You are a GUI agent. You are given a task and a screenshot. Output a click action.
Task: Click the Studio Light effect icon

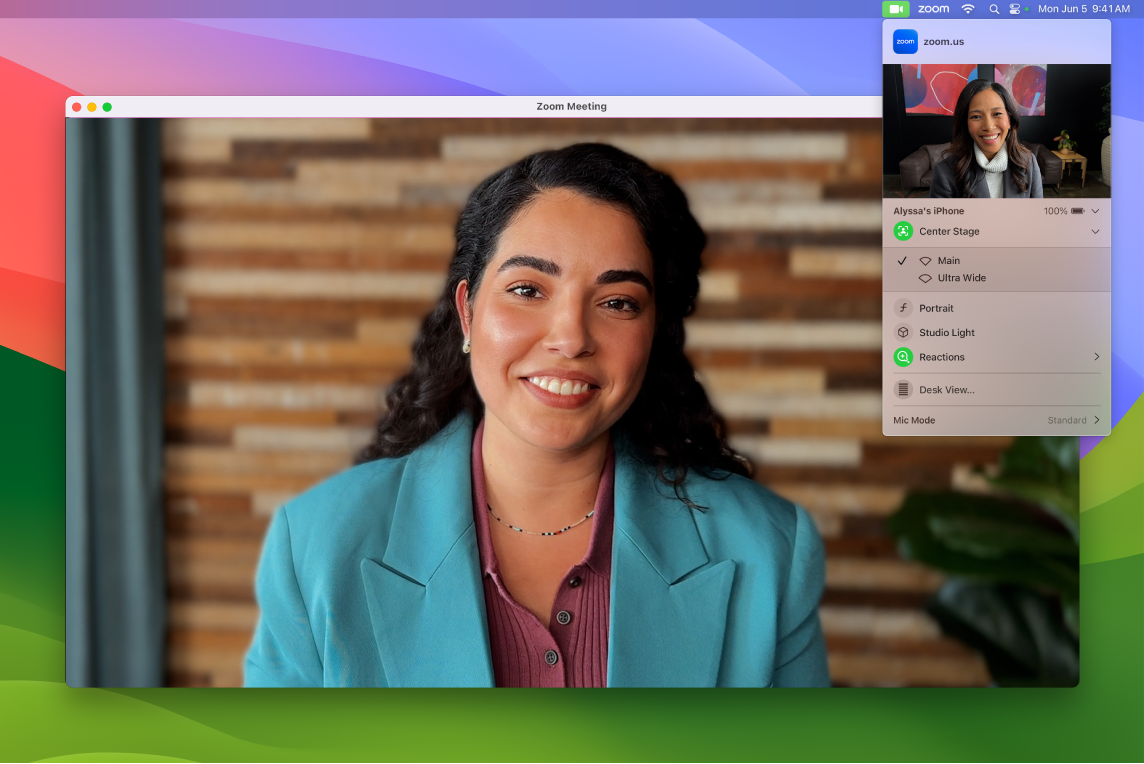click(903, 332)
